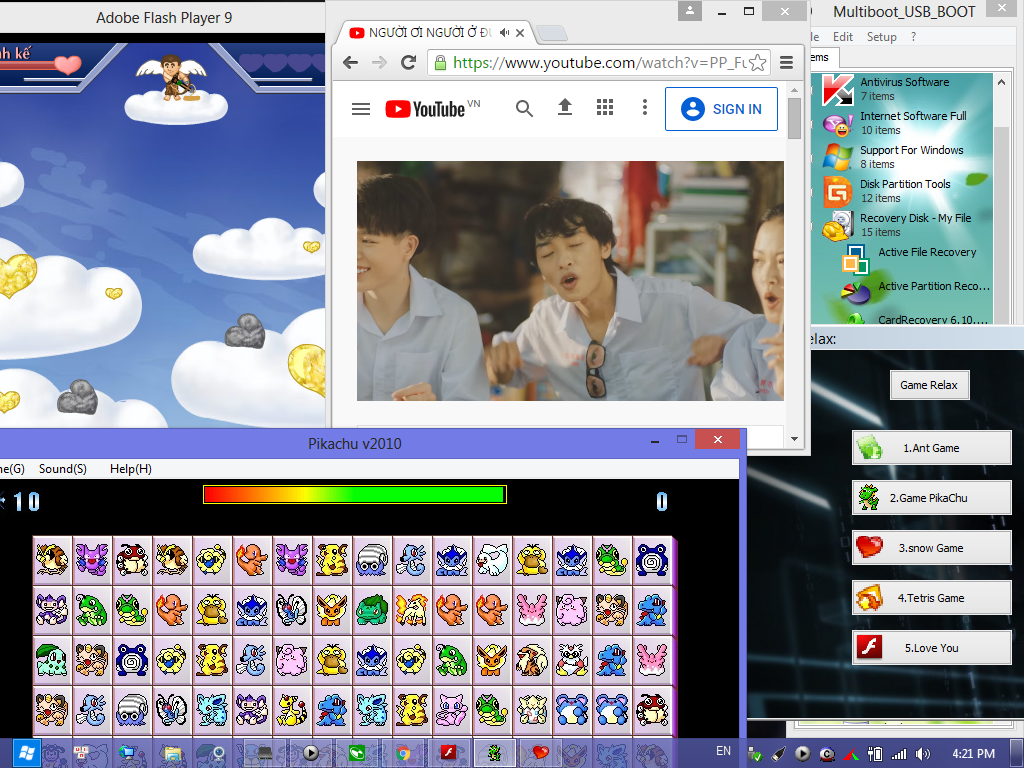Click the YouTube address bar

600,63
